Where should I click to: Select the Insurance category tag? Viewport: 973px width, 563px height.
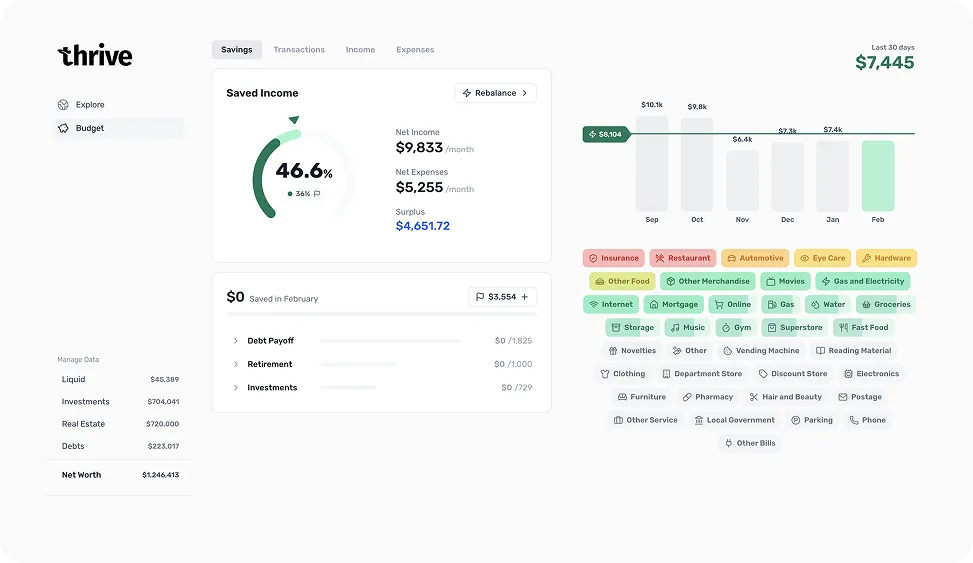coord(614,258)
